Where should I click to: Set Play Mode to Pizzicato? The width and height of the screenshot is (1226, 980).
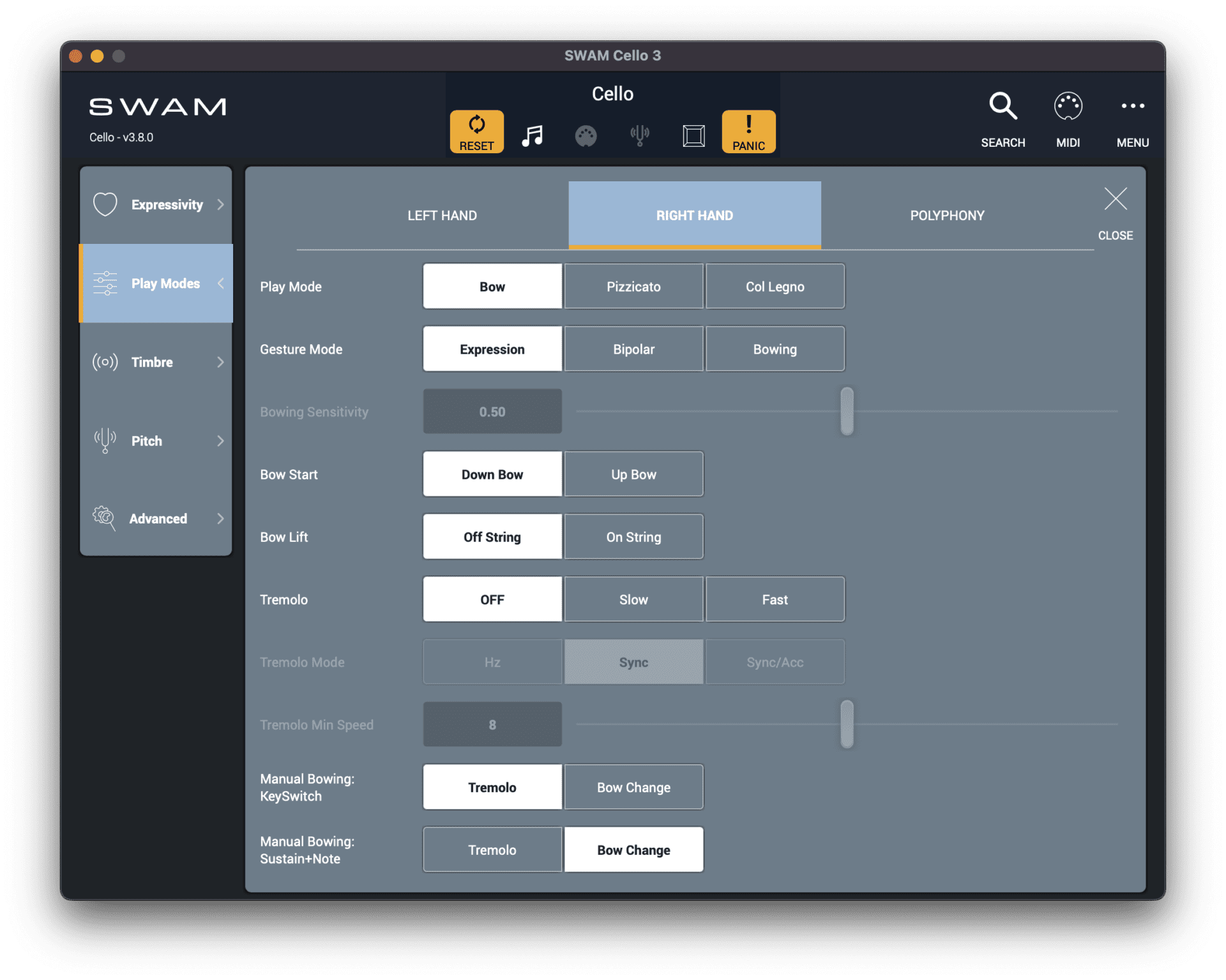click(x=633, y=286)
